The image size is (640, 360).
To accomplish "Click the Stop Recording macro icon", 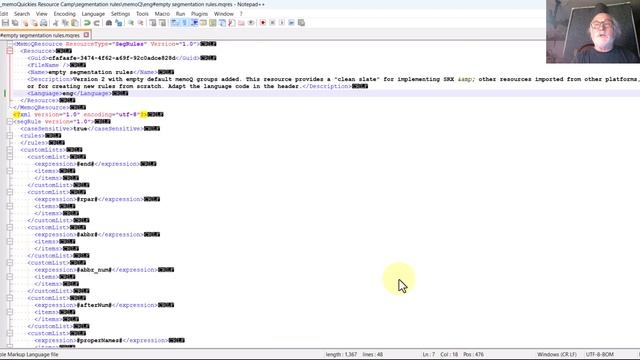I will pos(272,23).
